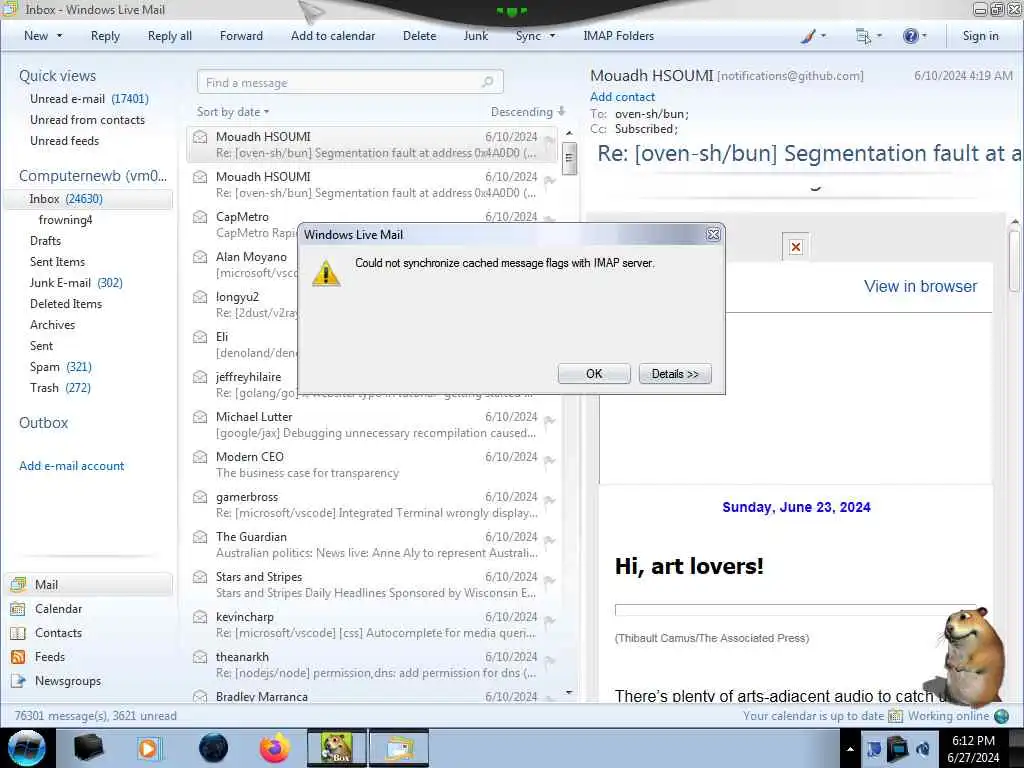Click Add e-mail account link

pyautogui.click(x=71, y=466)
